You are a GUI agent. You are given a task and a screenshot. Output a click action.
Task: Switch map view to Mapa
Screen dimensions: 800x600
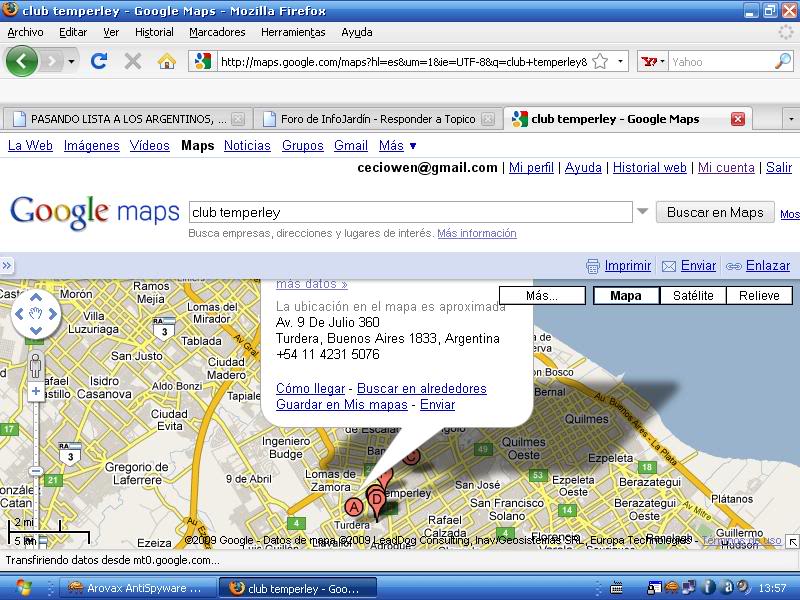(626, 295)
